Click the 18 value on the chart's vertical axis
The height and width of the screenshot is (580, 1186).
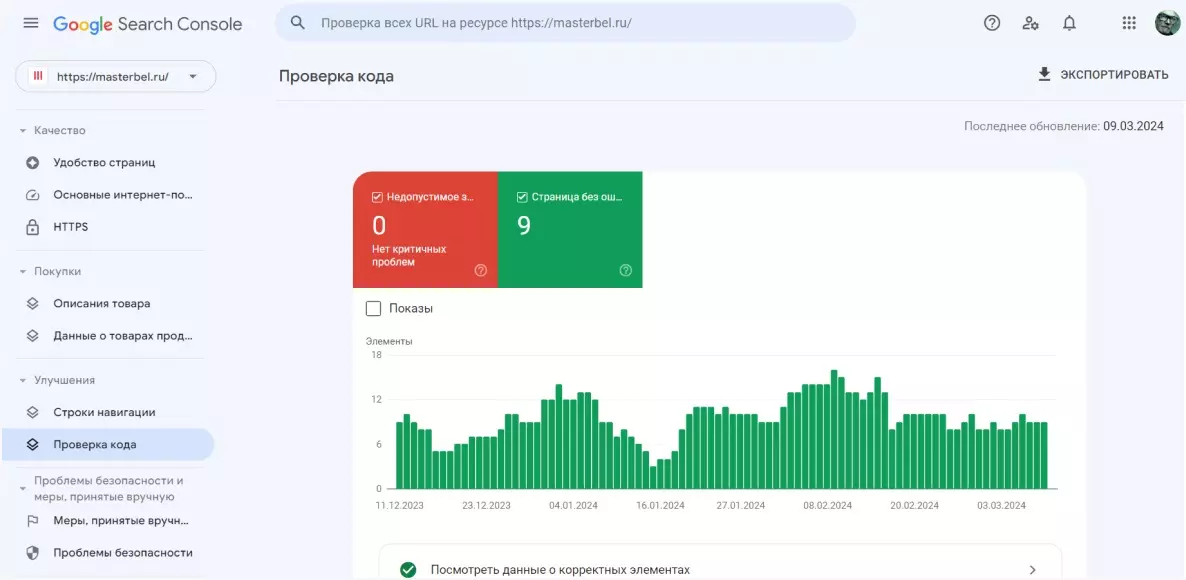(376, 355)
